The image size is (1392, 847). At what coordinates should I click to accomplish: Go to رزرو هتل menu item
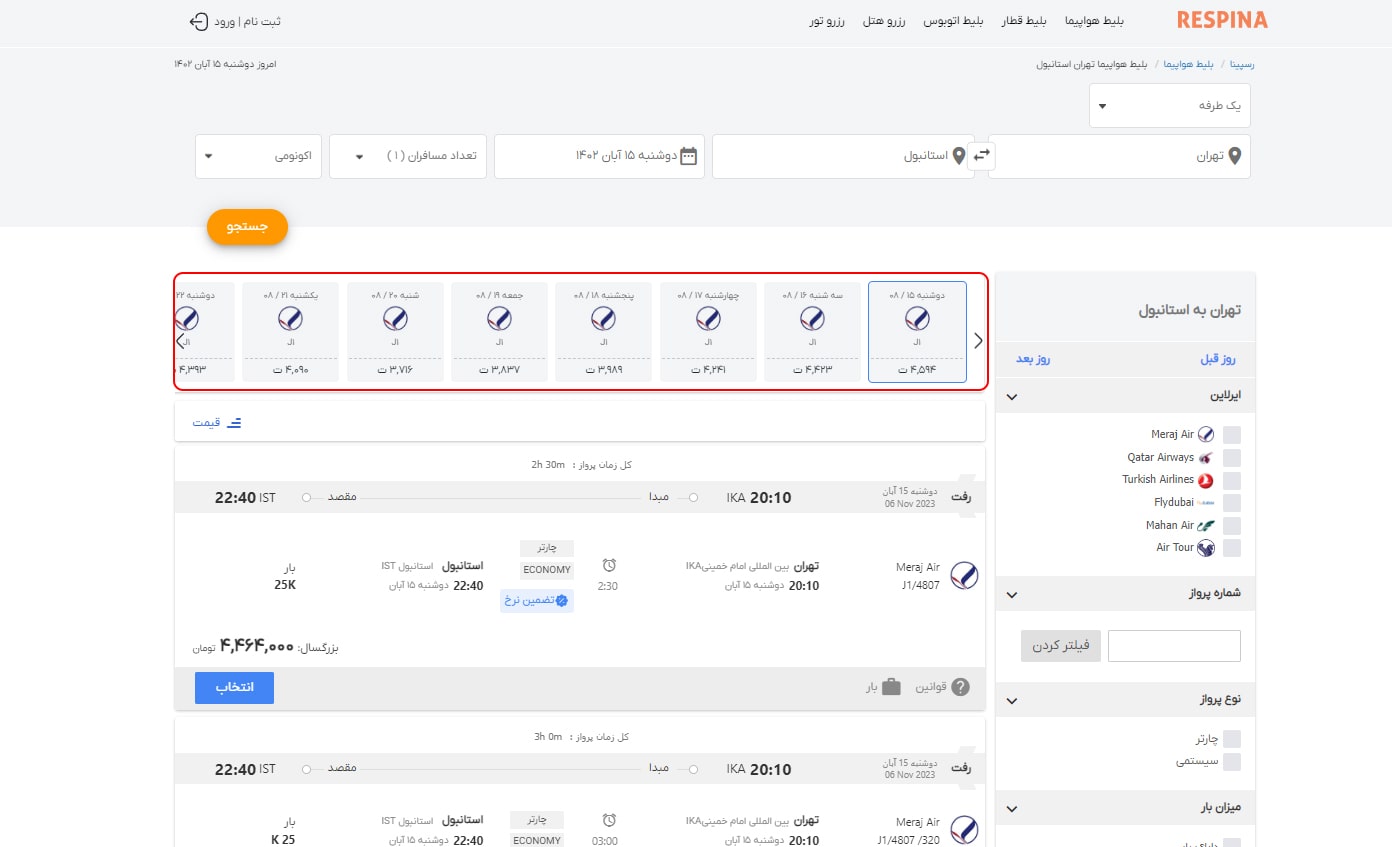884,21
